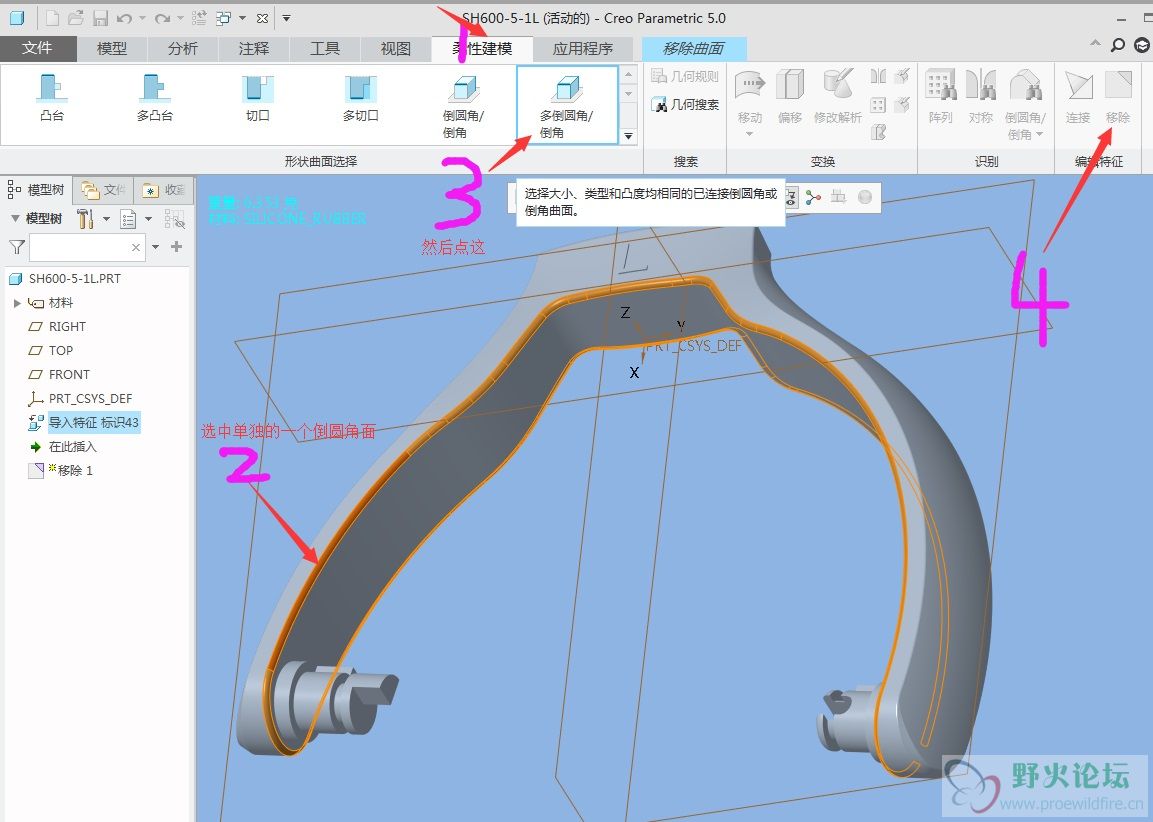
Task: Click the 连接 edit feature tool
Action: click(x=1078, y=96)
